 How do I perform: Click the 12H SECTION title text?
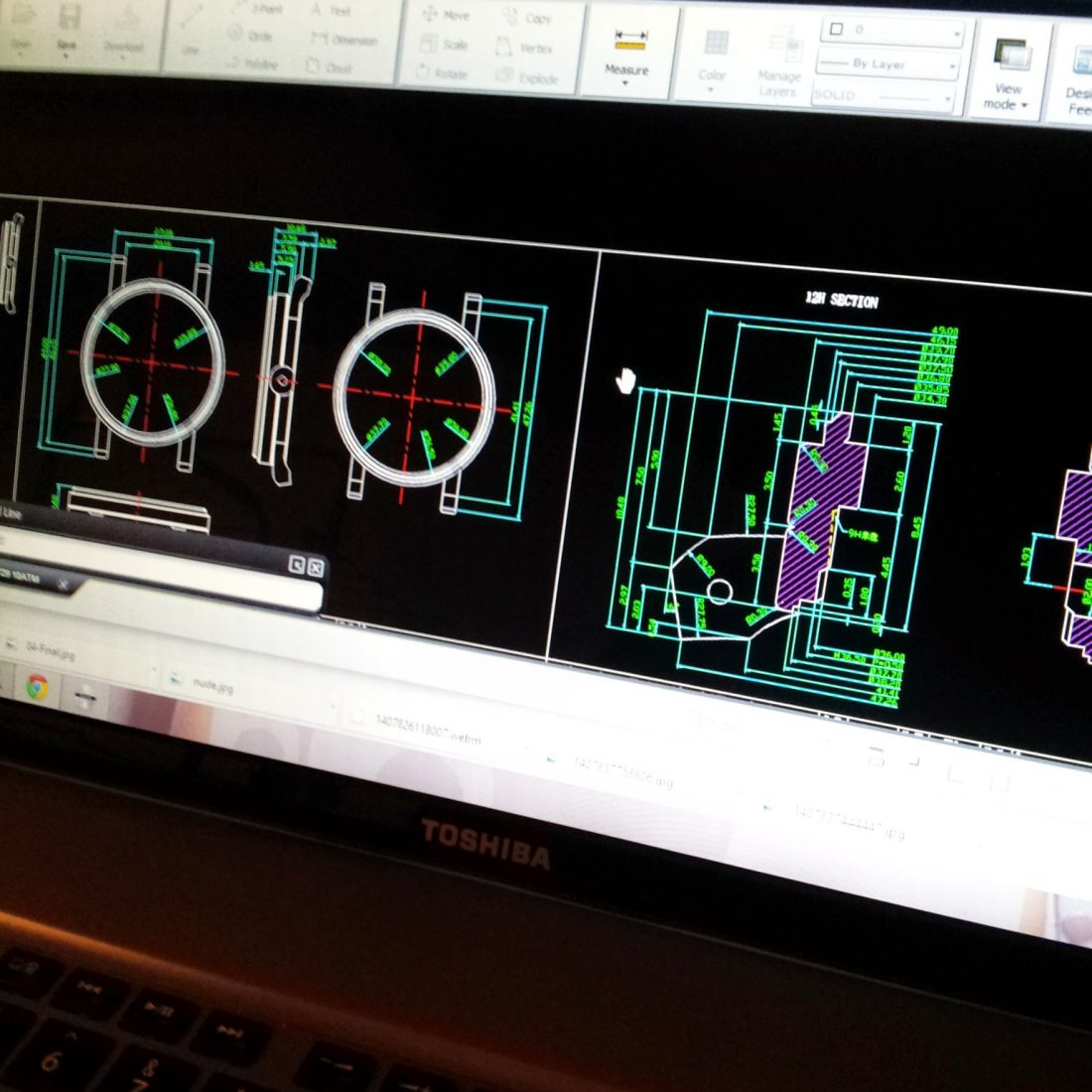[x=842, y=300]
